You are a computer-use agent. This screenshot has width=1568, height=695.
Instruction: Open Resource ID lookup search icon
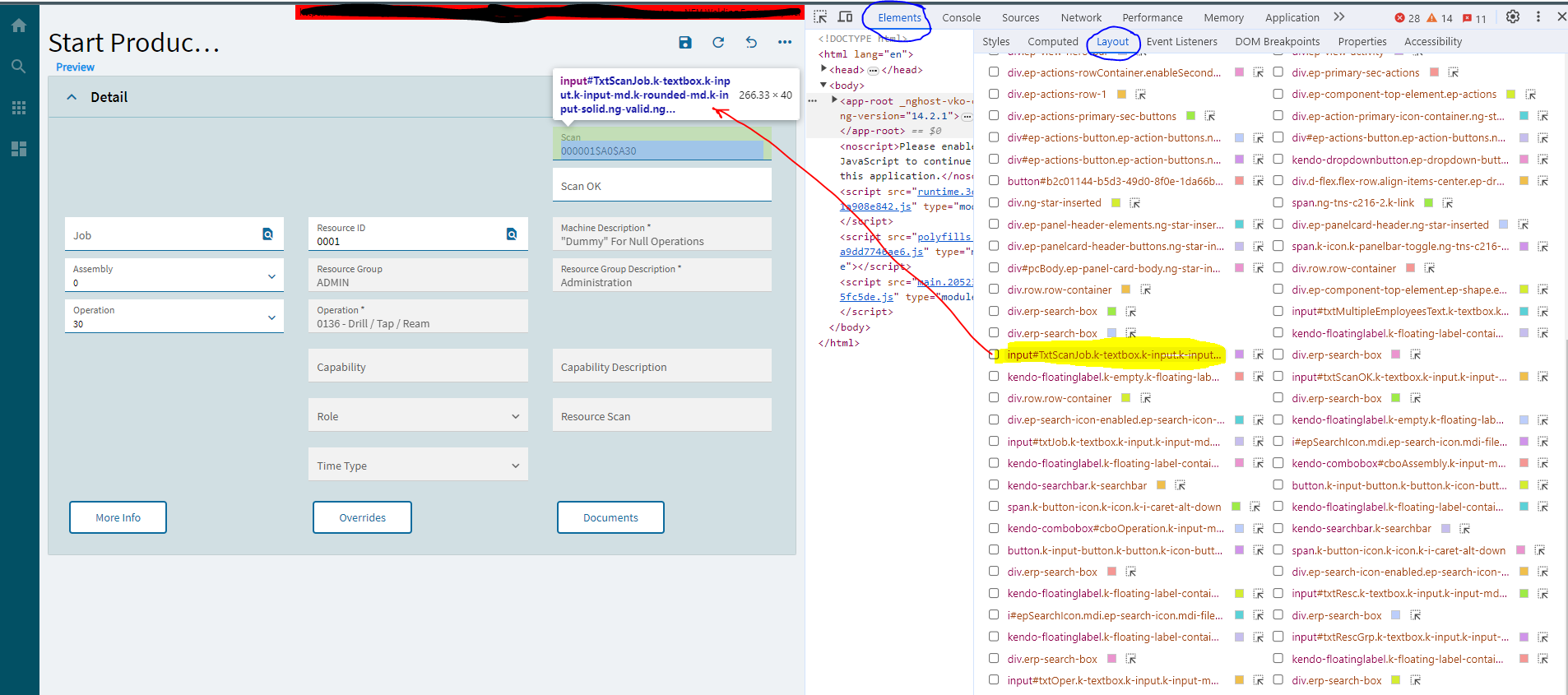[512, 234]
